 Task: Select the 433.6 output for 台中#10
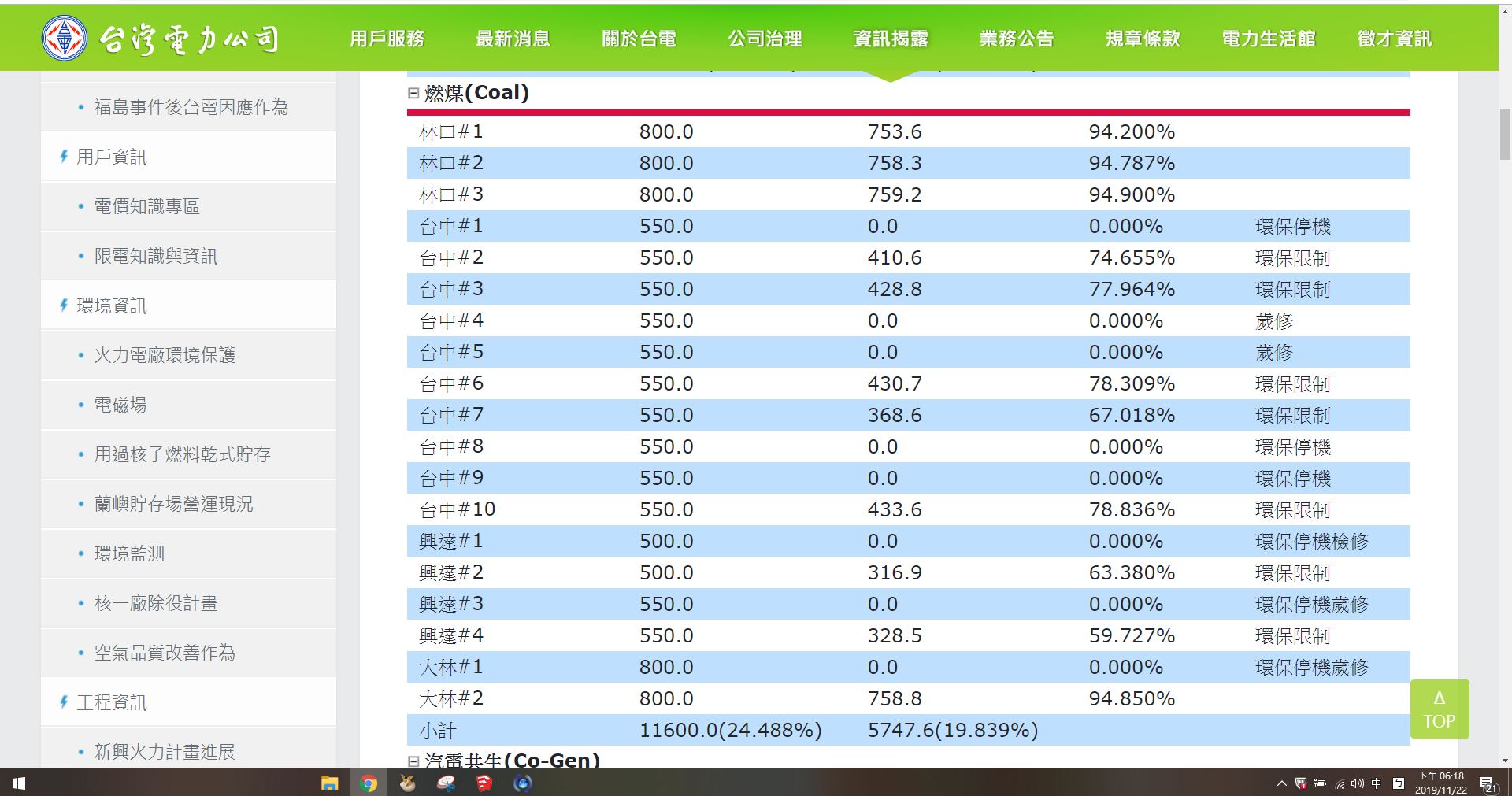pyautogui.click(x=895, y=509)
